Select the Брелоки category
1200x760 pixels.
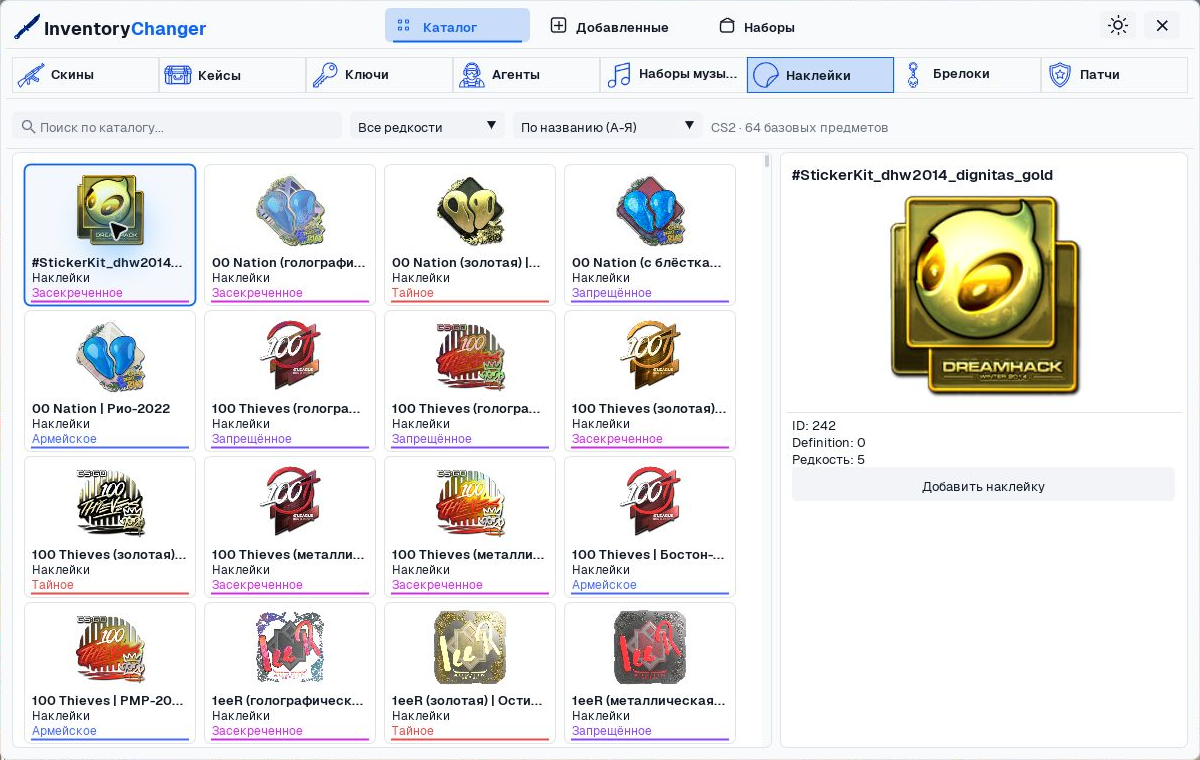point(967,75)
